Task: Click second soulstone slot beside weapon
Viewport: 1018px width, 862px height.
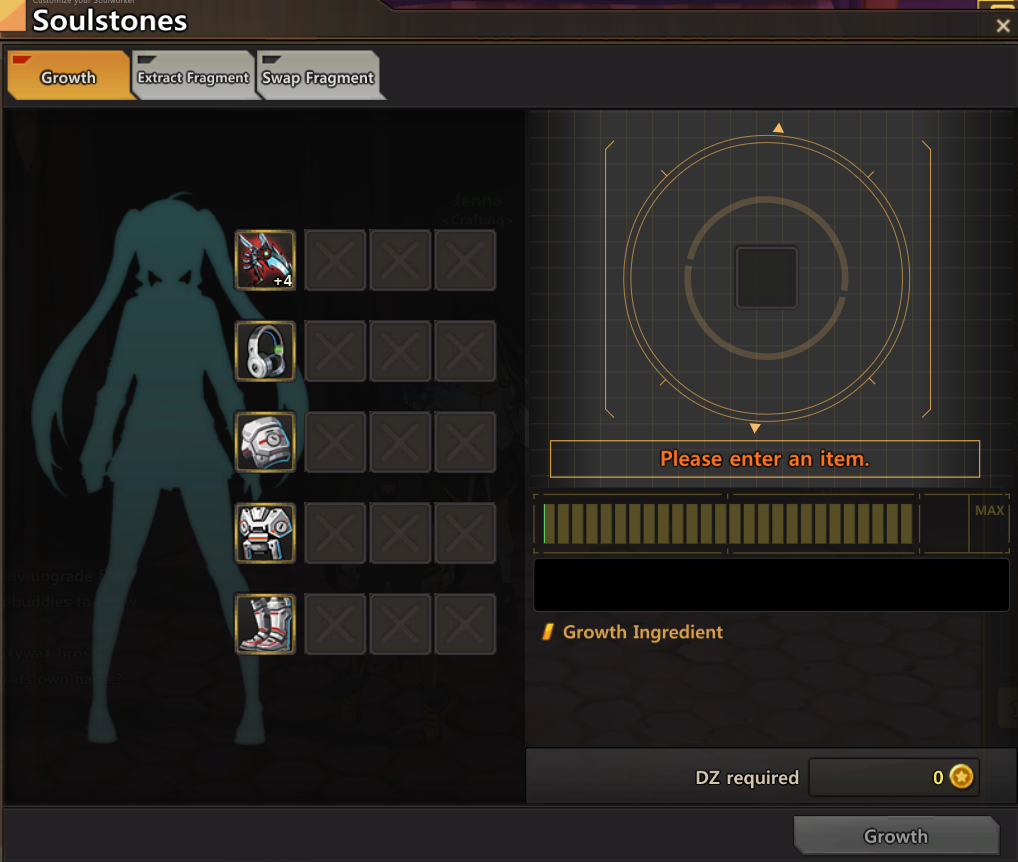Action: click(400, 260)
